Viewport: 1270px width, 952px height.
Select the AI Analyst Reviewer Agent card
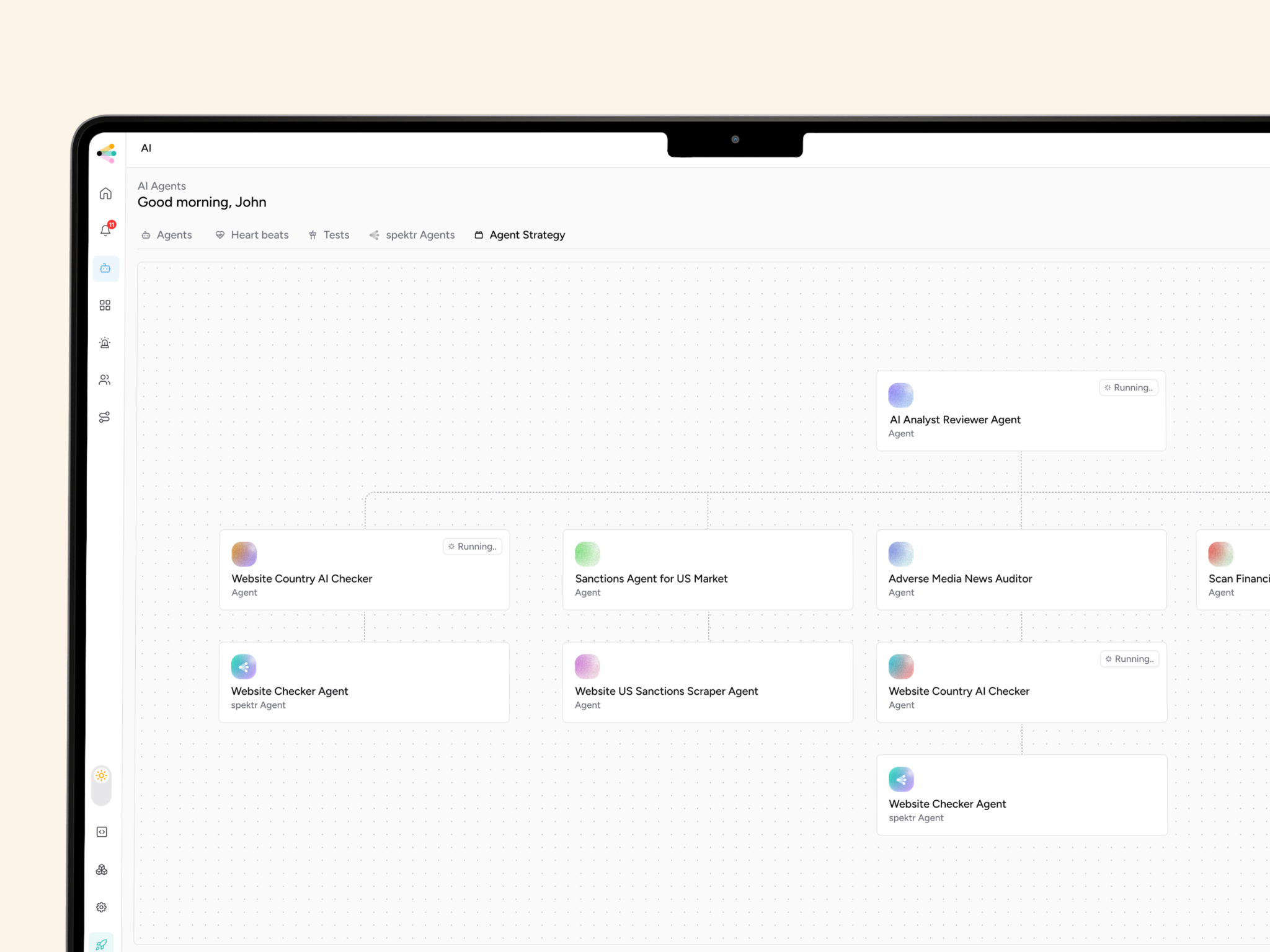pyautogui.click(x=1020, y=411)
